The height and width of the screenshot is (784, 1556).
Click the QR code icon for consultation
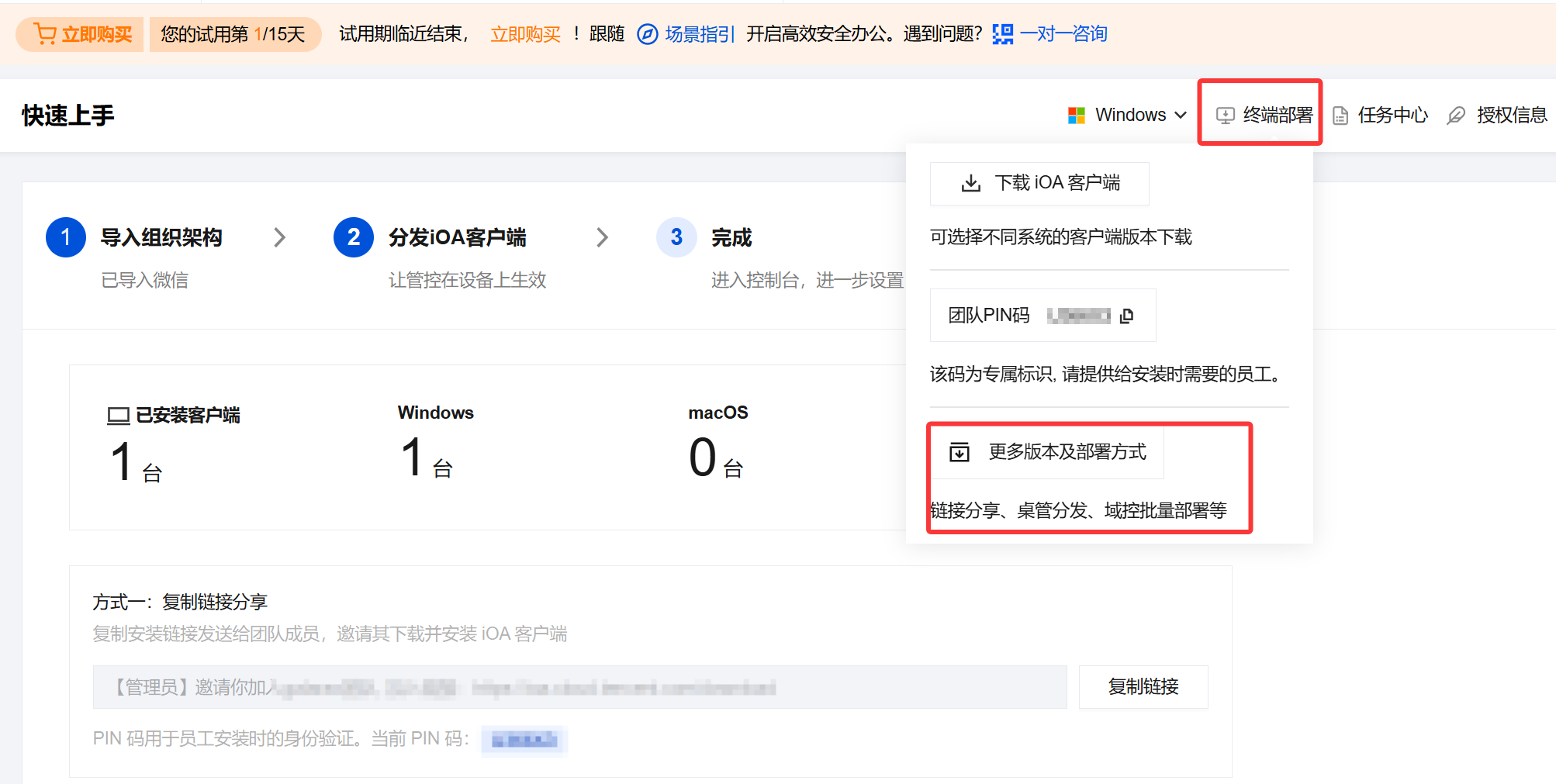(x=1002, y=34)
